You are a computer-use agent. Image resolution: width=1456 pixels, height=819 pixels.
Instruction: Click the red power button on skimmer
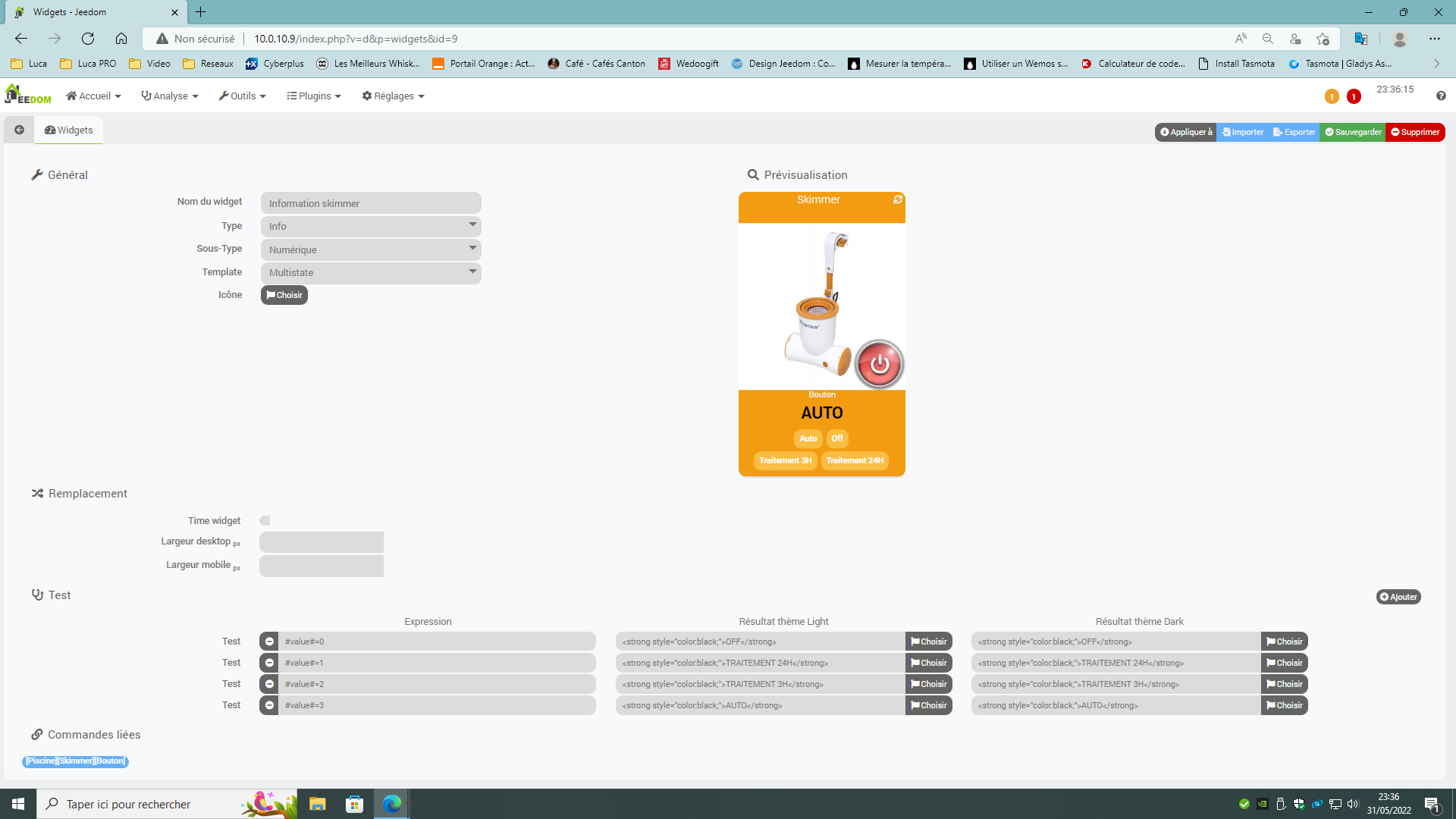click(879, 364)
